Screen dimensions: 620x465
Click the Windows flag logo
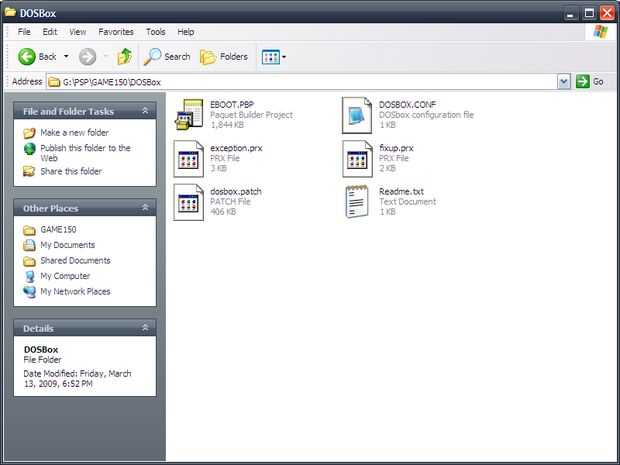tap(600, 32)
